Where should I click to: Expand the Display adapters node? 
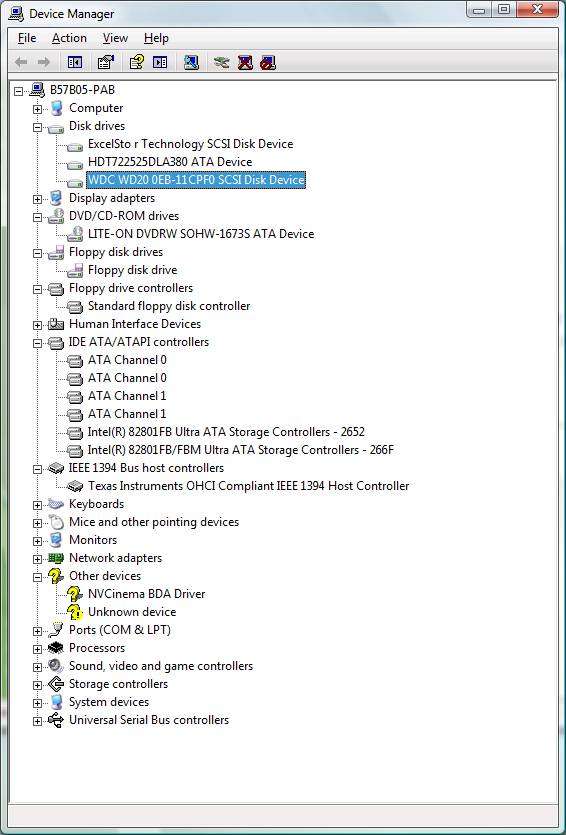[x=37, y=199]
